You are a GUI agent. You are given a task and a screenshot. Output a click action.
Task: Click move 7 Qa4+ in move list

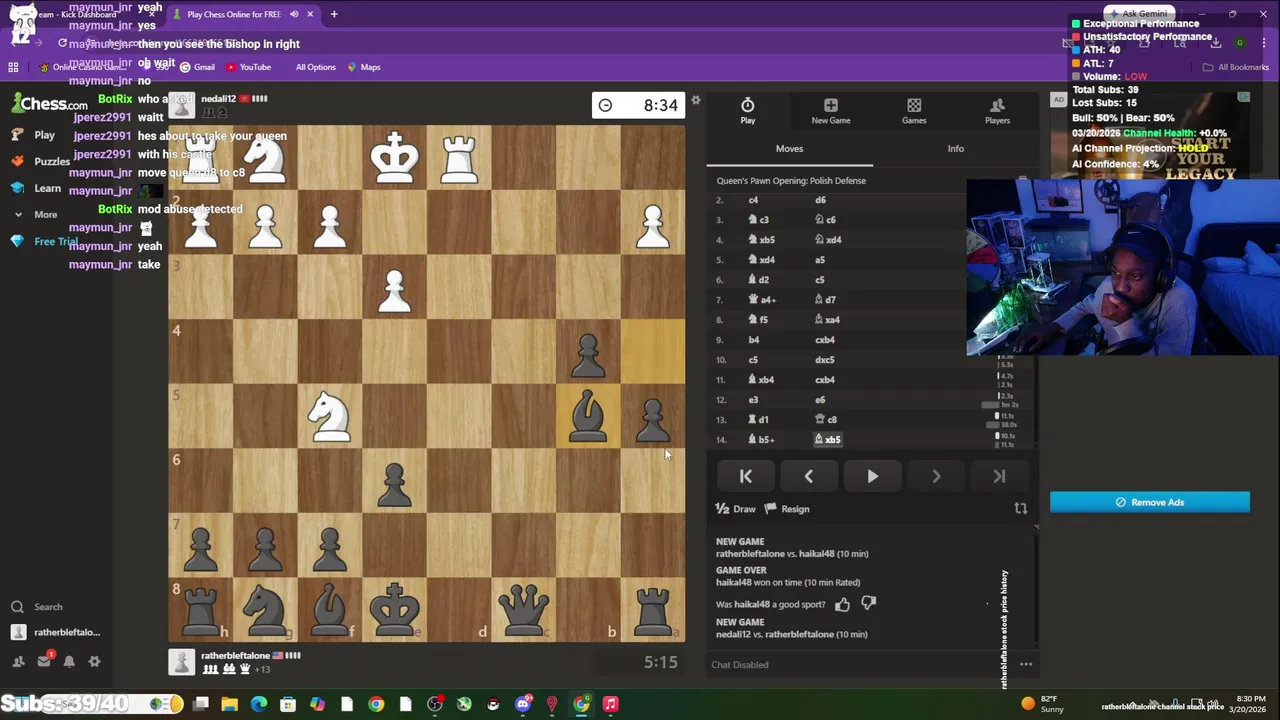(x=762, y=299)
